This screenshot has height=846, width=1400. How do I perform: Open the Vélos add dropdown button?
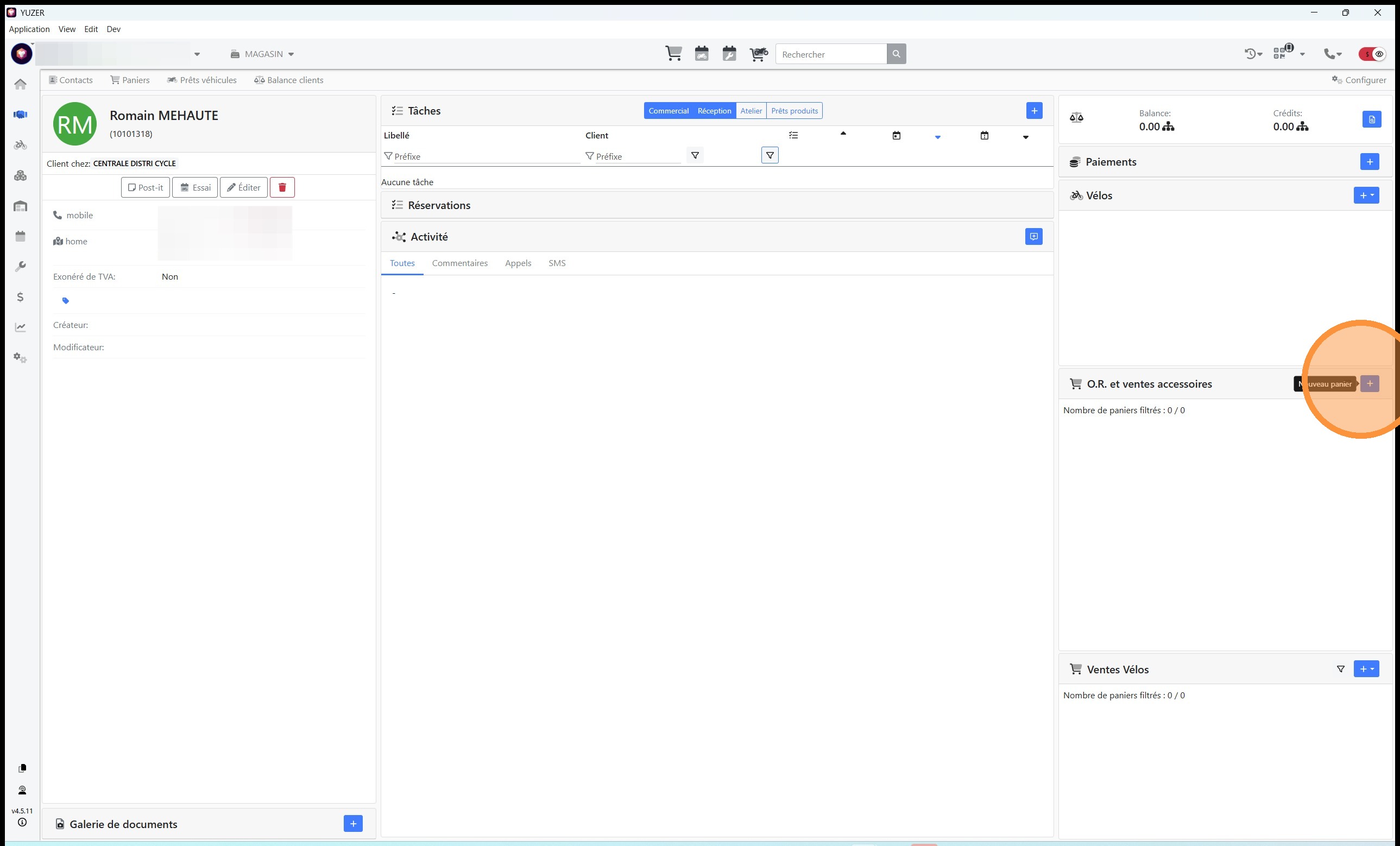coord(1366,195)
